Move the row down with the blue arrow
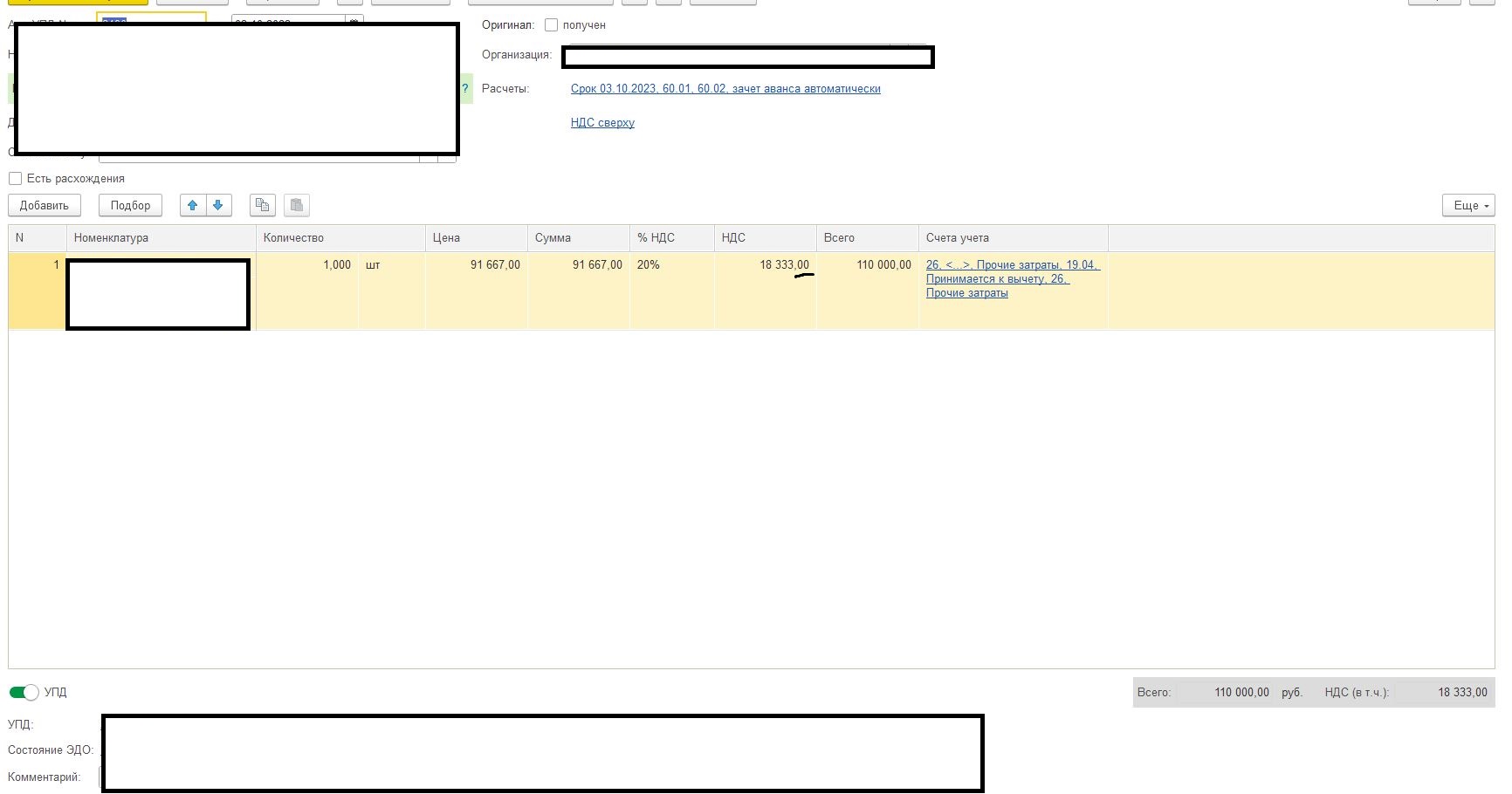Viewport: 1512px width, 794px height. point(218,206)
